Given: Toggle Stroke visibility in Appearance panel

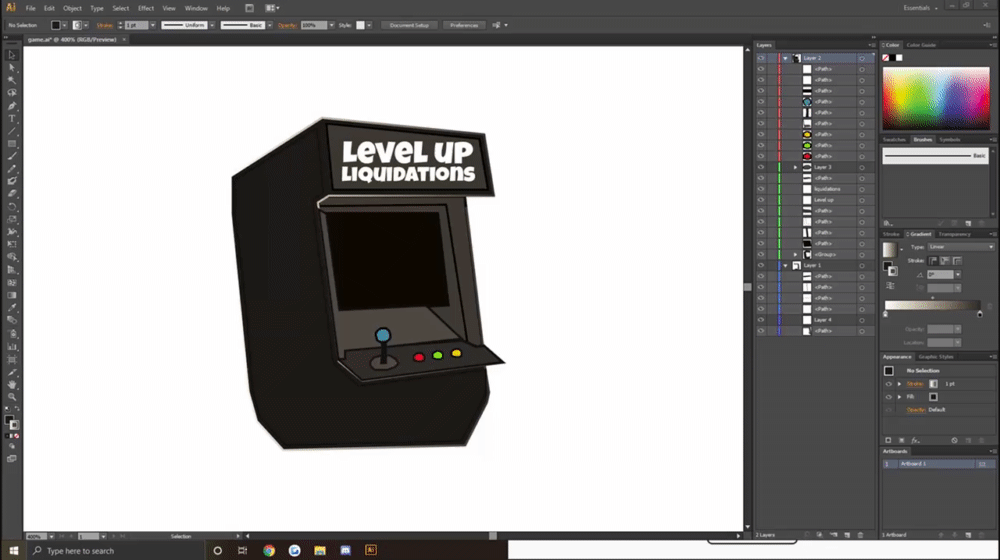Looking at the screenshot, I should point(888,384).
